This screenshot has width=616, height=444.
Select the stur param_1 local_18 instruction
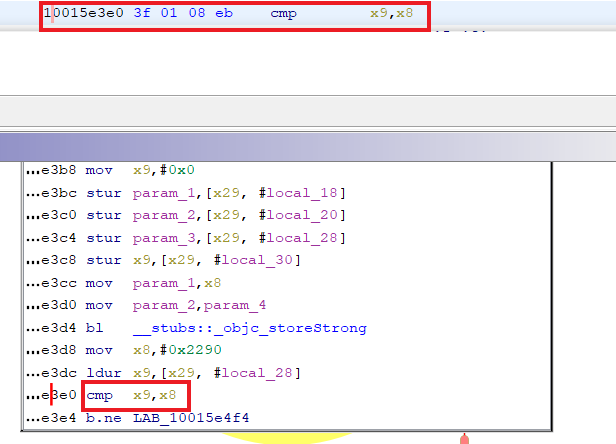[x=185, y=193]
